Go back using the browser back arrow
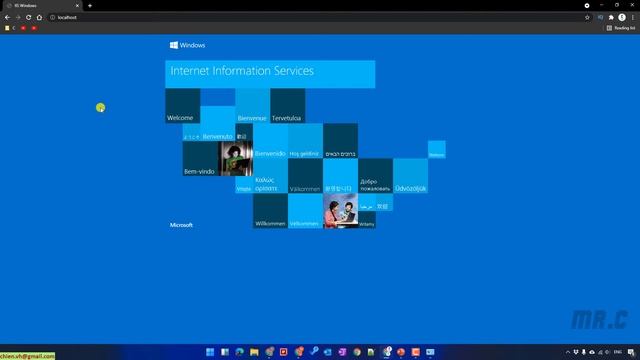This screenshot has width=640, height=360. [7, 18]
